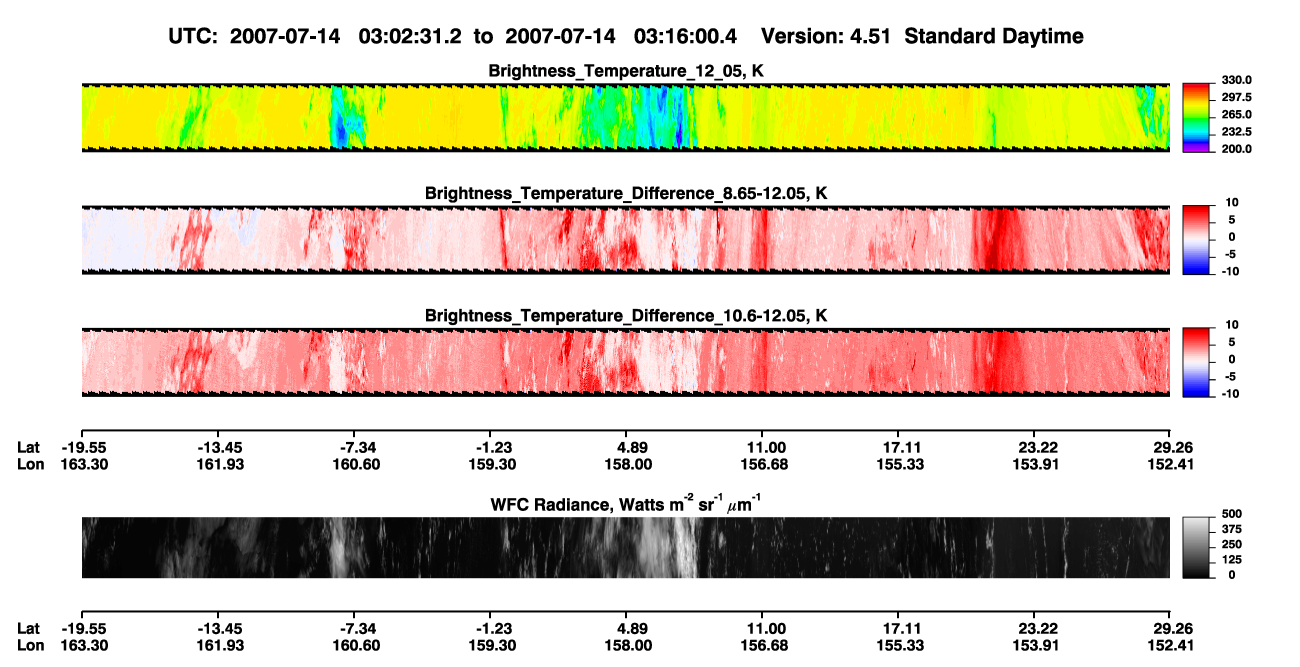The width and height of the screenshot is (1300, 667).
Task: Click latitude -7.34 below the 10.6-12.05 panel
Action: 358,447
